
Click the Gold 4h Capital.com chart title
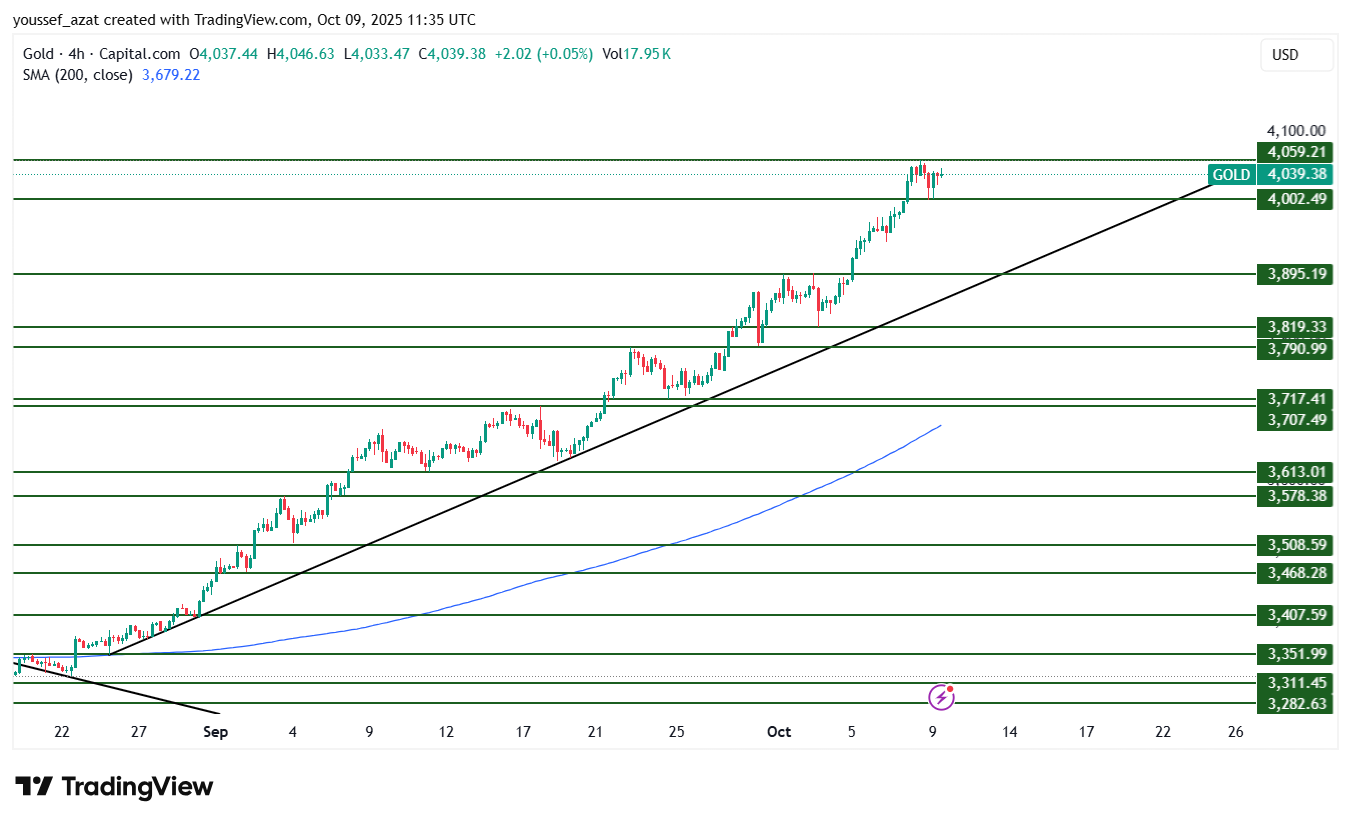(101, 54)
